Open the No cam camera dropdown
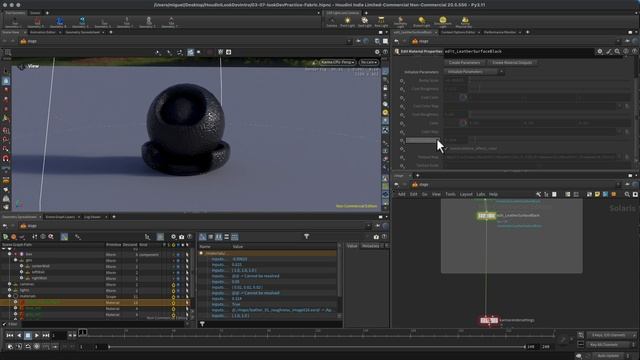The image size is (640, 360). tap(368, 62)
